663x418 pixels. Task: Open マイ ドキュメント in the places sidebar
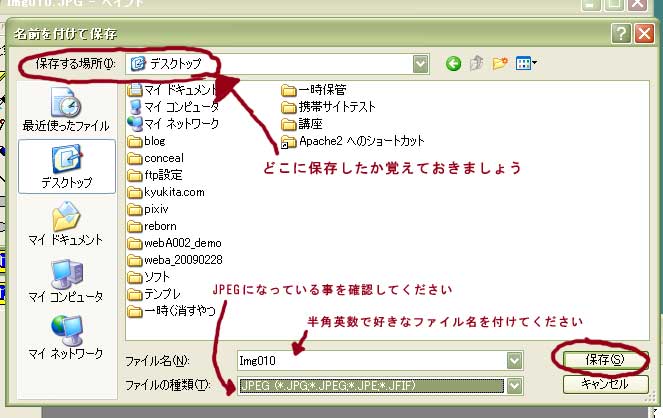tap(66, 224)
